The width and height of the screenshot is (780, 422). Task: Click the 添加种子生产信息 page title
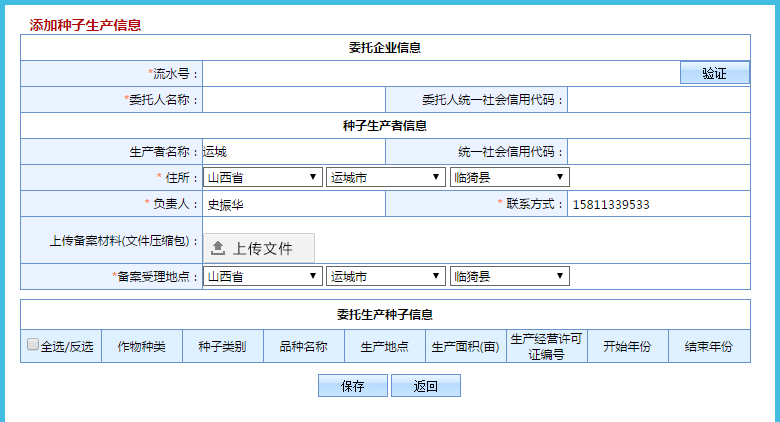coord(85,25)
